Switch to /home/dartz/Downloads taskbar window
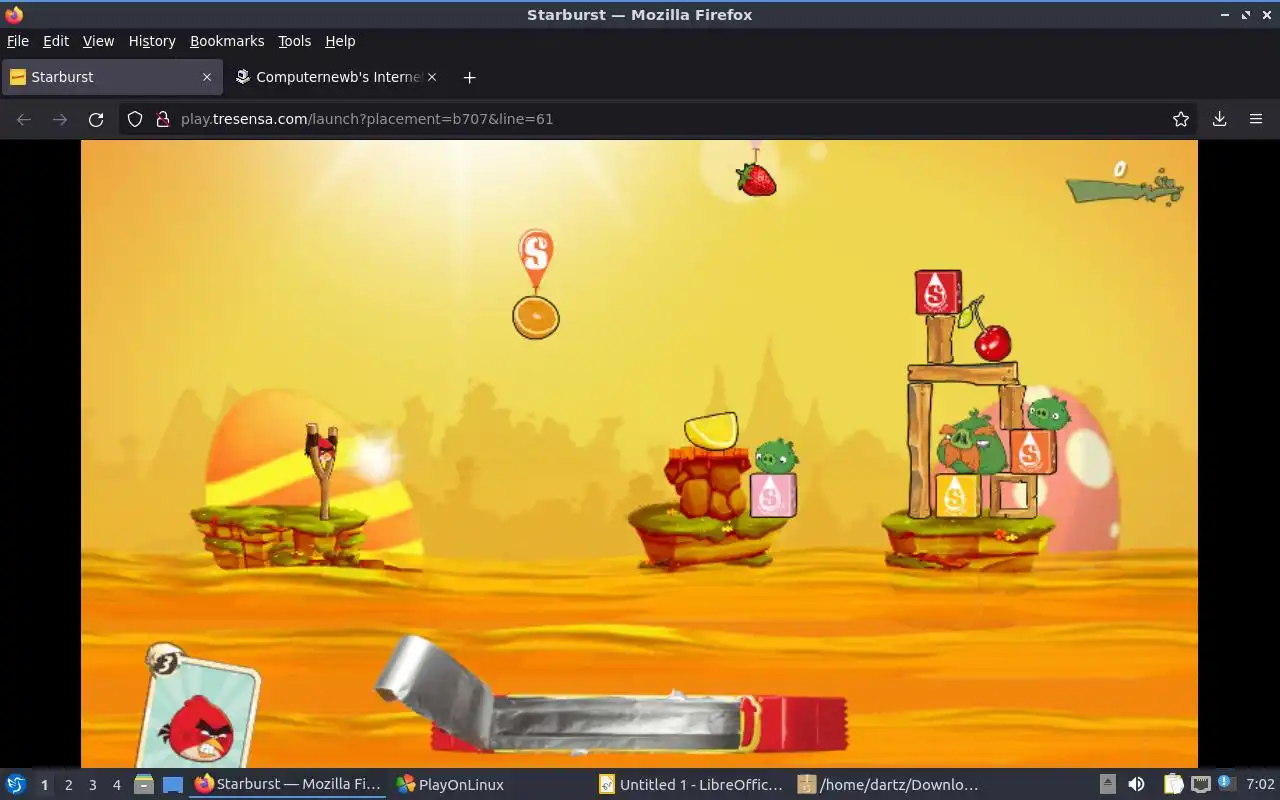This screenshot has height=800, width=1280. pyautogui.click(x=889, y=785)
